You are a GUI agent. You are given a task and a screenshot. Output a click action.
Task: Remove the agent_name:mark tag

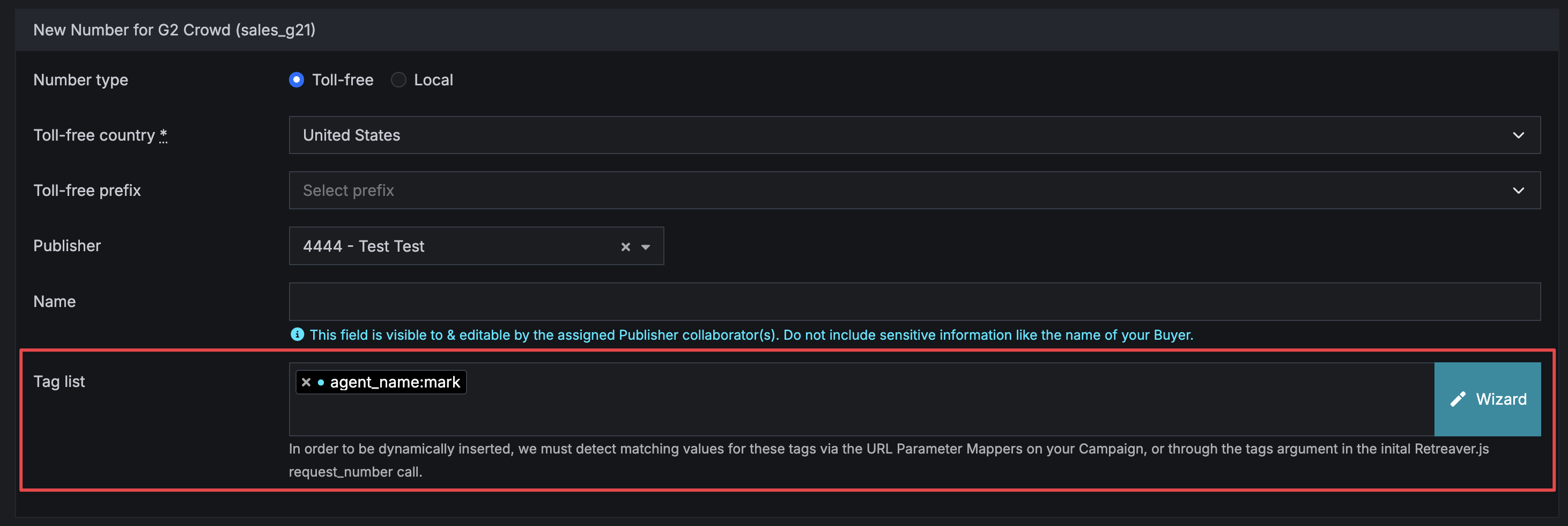point(306,382)
